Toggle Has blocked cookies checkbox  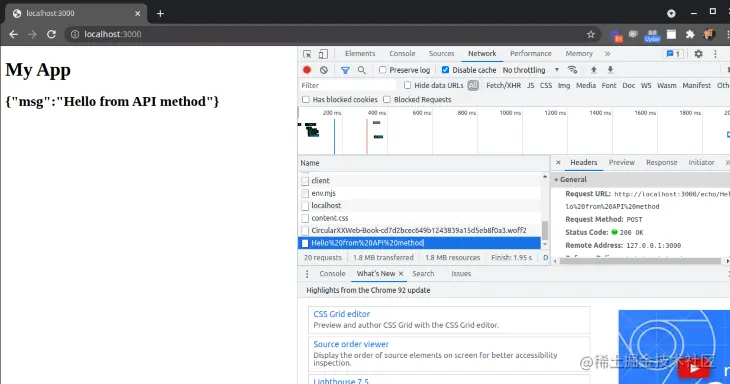point(305,99)
